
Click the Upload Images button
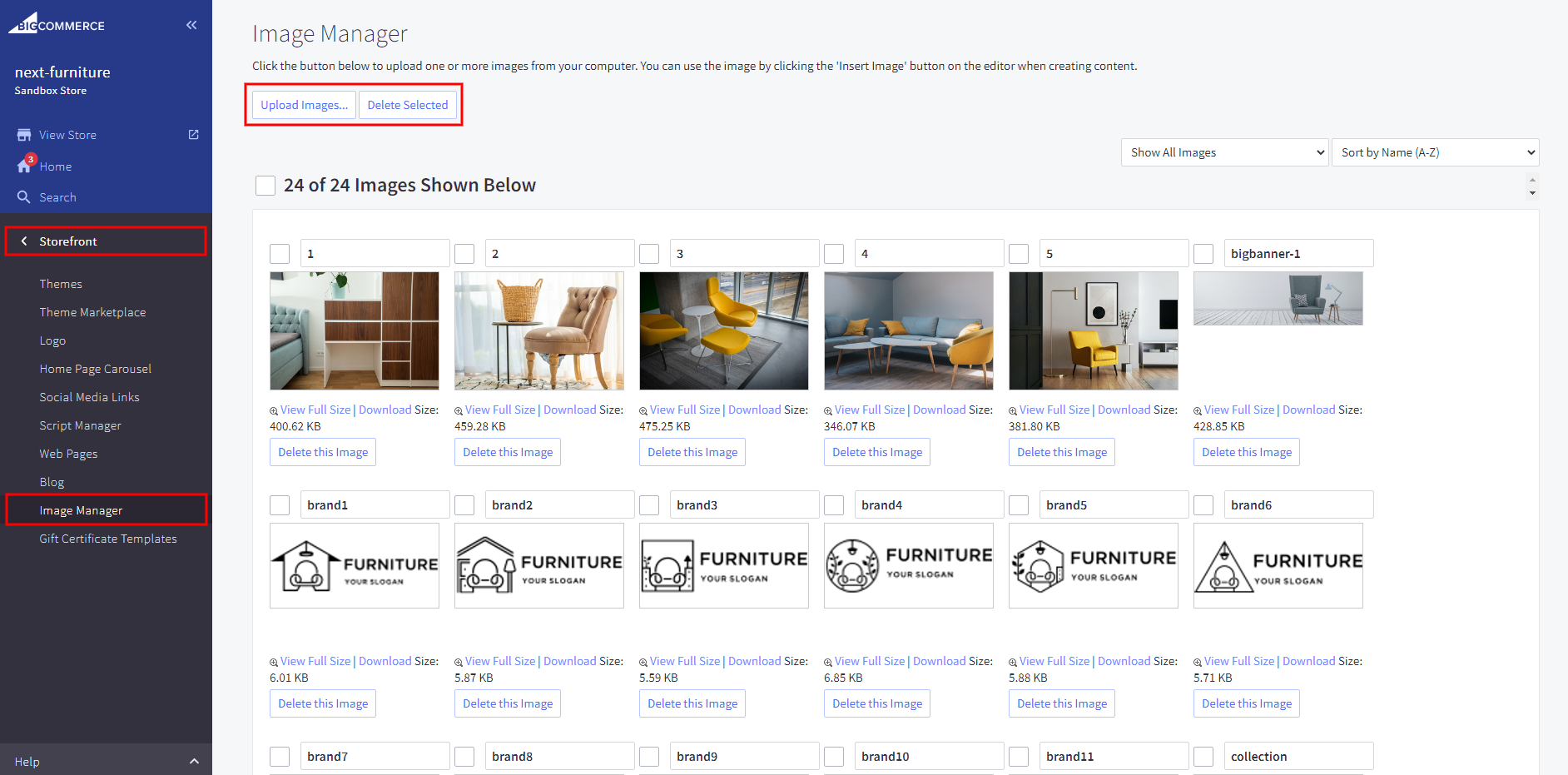(304, 105)
